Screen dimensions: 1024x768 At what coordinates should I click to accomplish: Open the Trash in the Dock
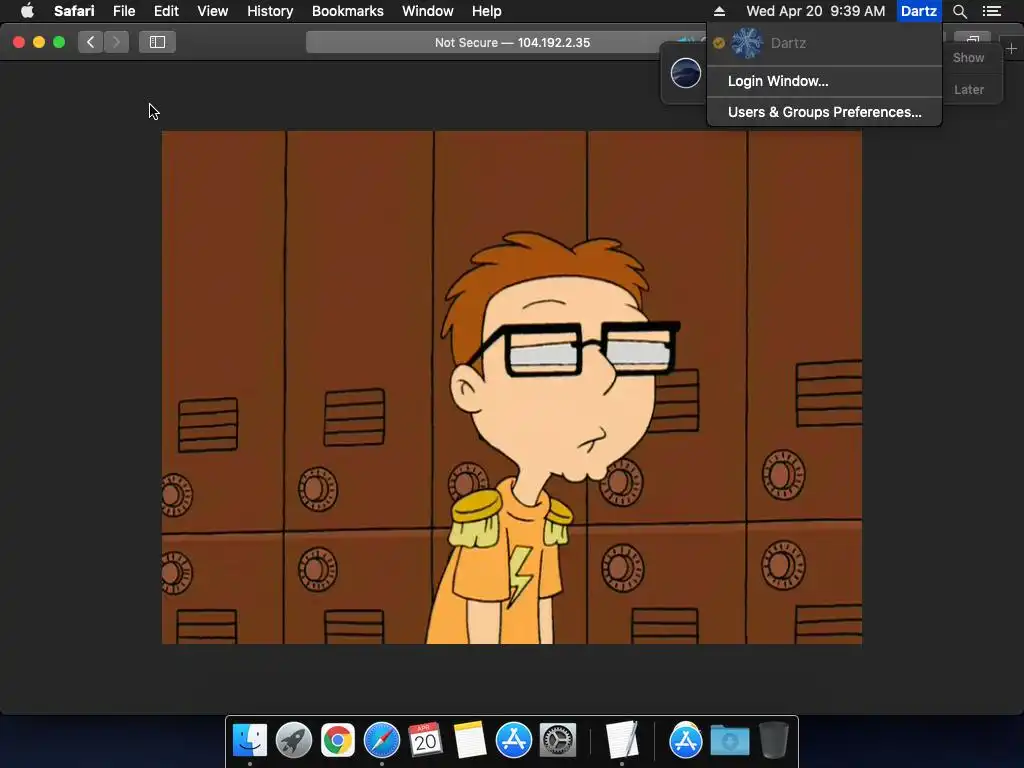(774, 741)
